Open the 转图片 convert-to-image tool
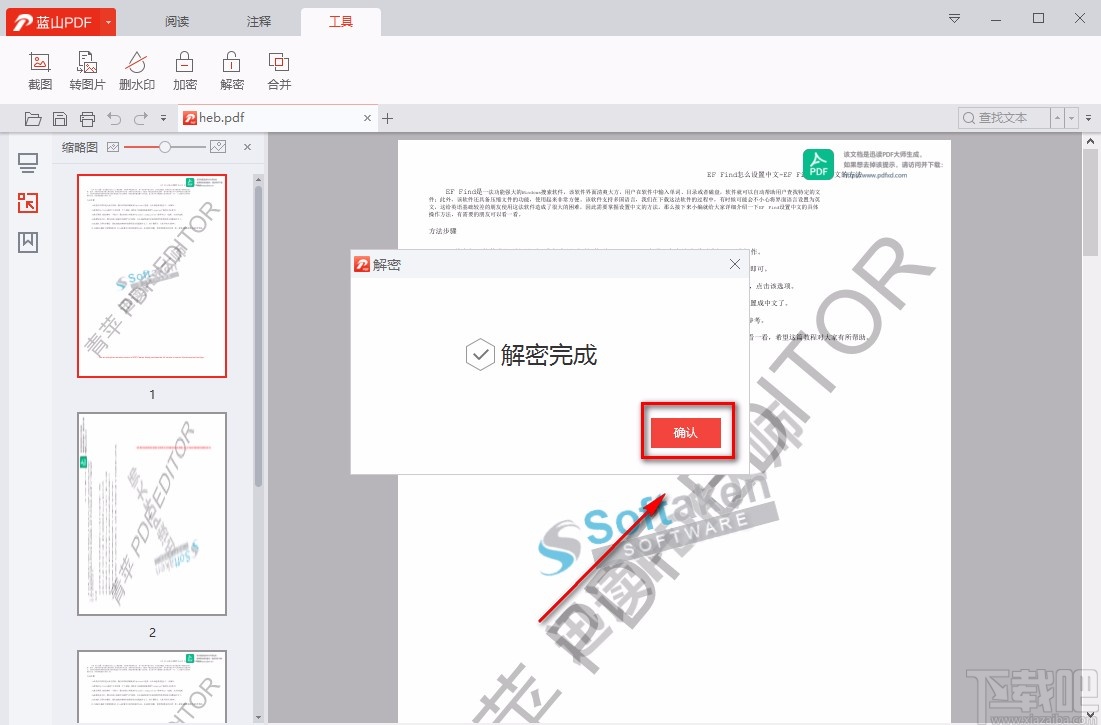 coord(87,69)
